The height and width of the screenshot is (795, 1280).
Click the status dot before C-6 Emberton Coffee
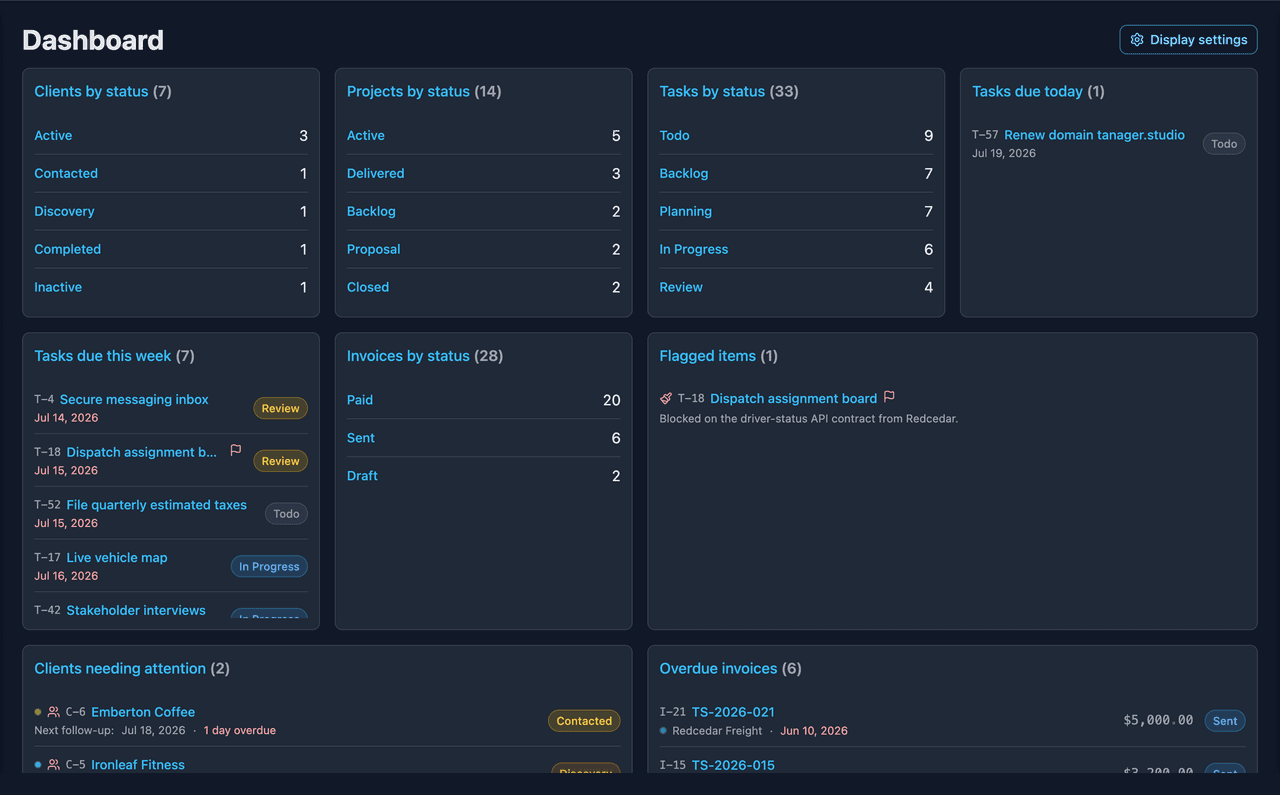38,712
